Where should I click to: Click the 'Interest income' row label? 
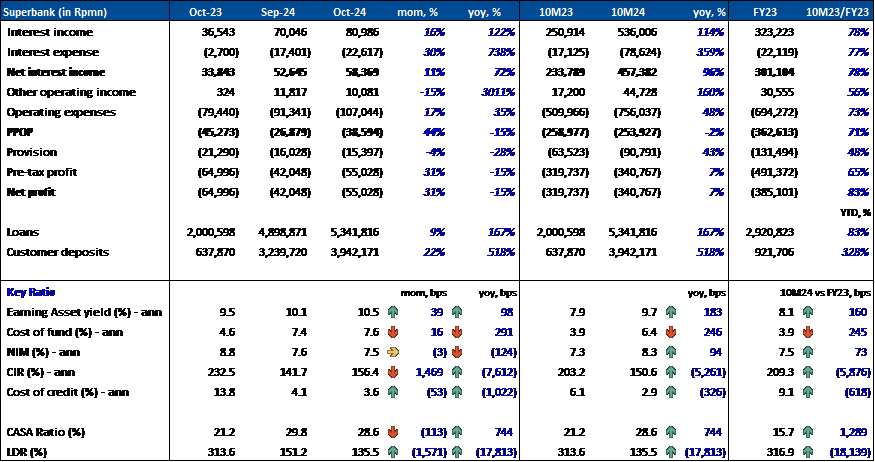pyautogui.click(x=50, y=32)
